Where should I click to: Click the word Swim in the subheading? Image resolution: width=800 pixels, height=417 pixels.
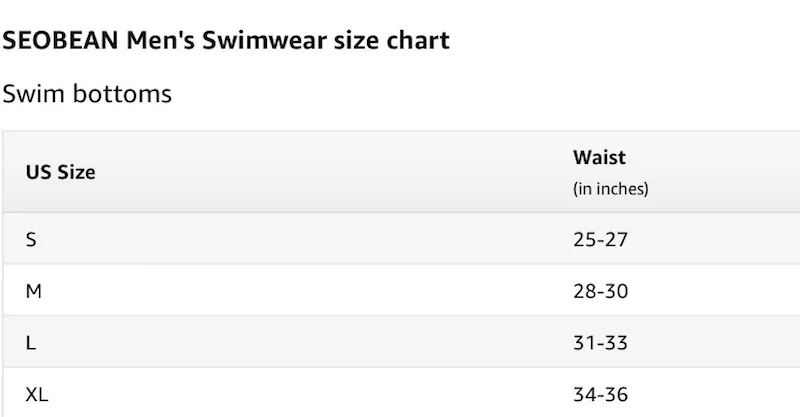click(31, 94)
